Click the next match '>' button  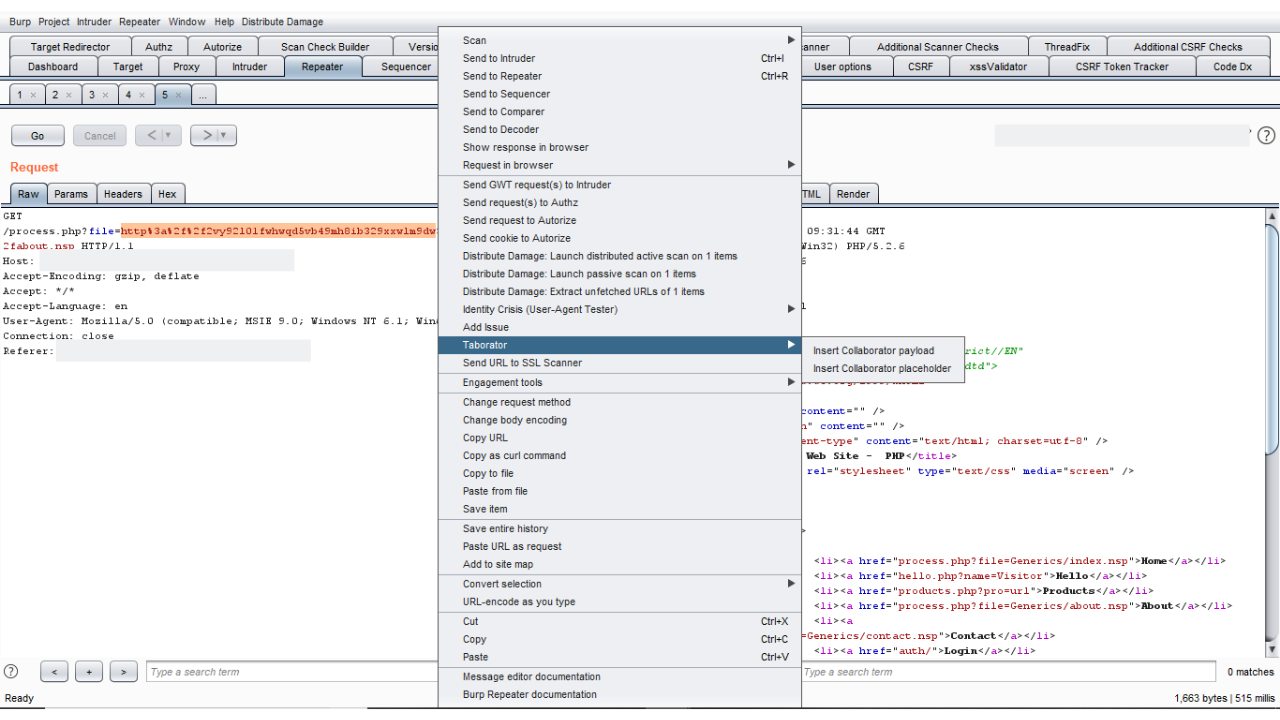click(124, 672)
